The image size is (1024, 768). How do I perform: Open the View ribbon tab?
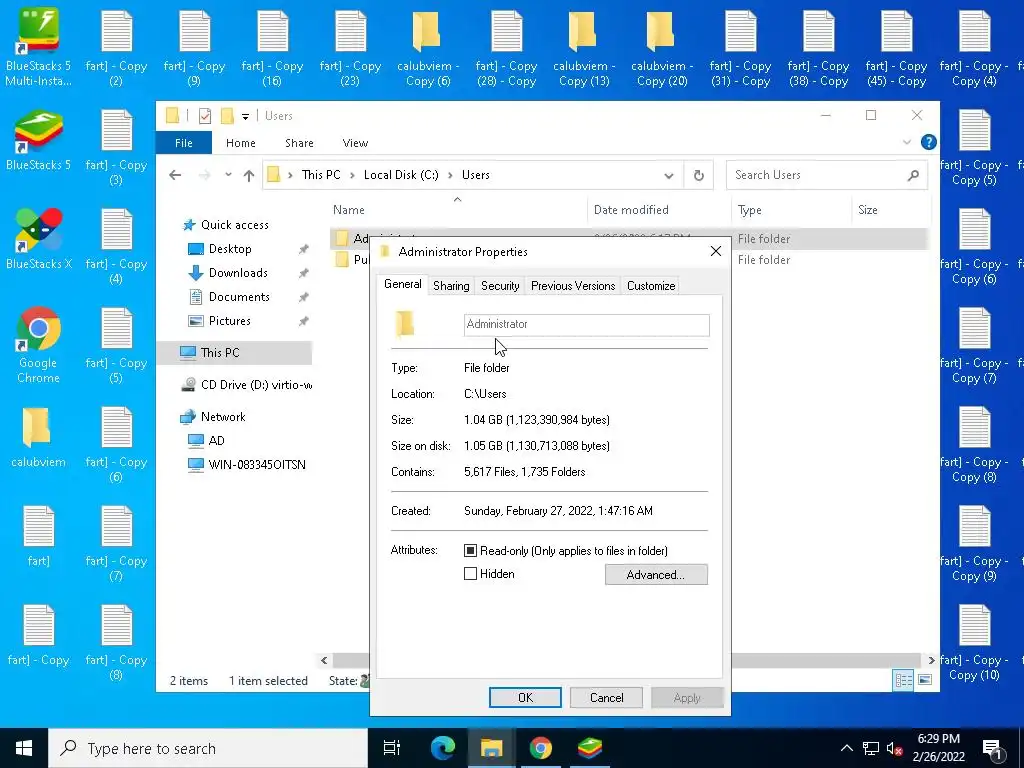click(x=355, y=142)
